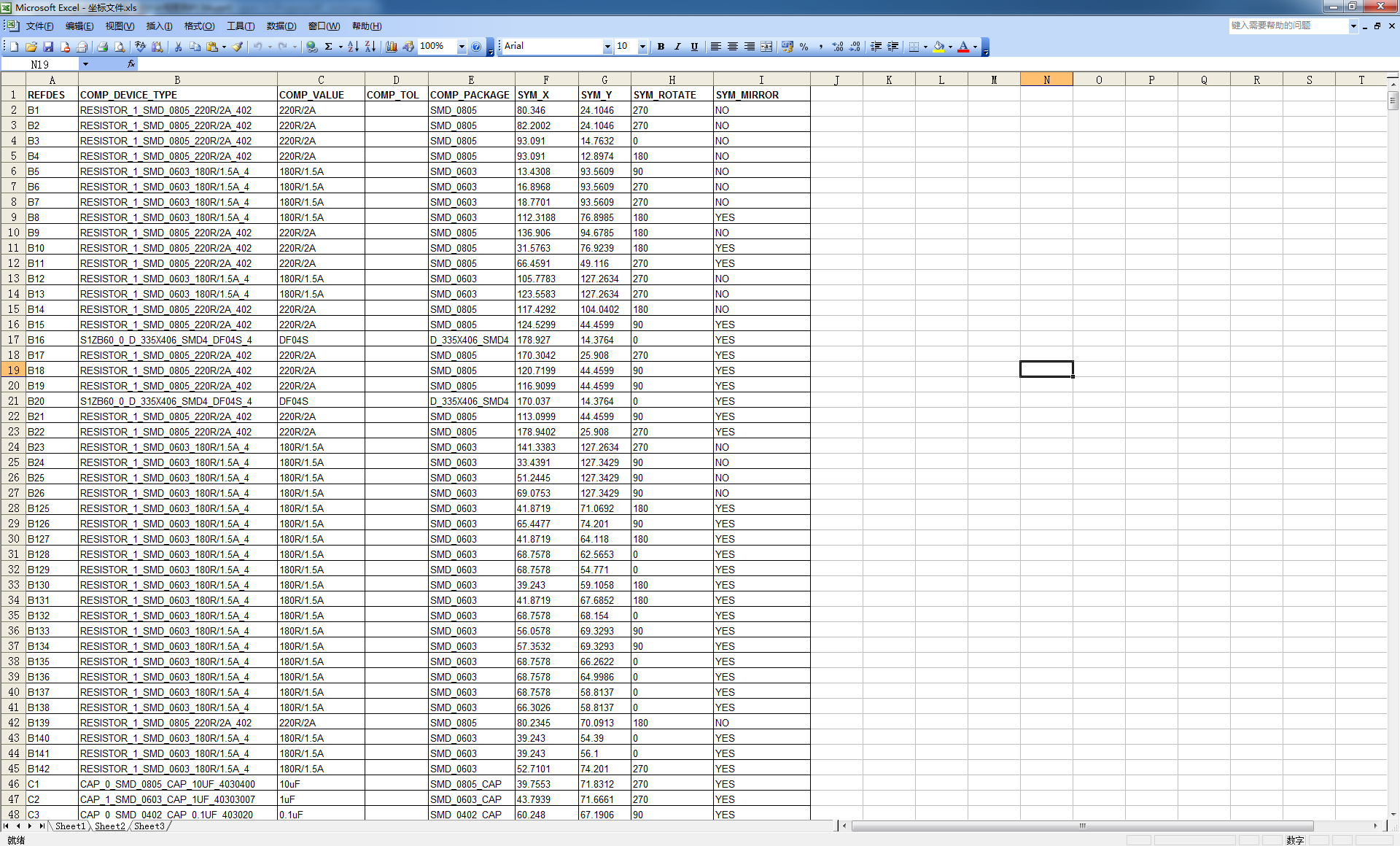Cut selection with the scissors icon

point(178,47)
